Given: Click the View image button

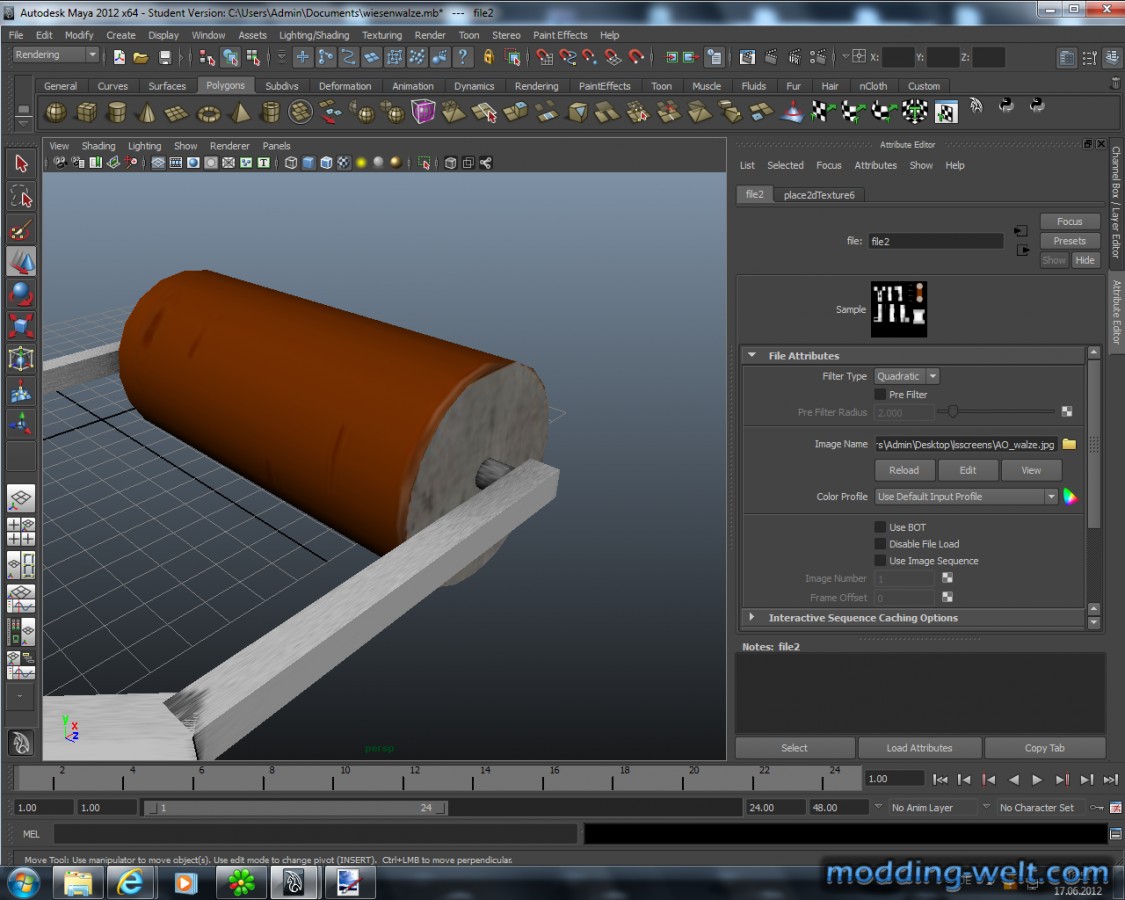Looking at the screenshot, I should click(1031, 470).
